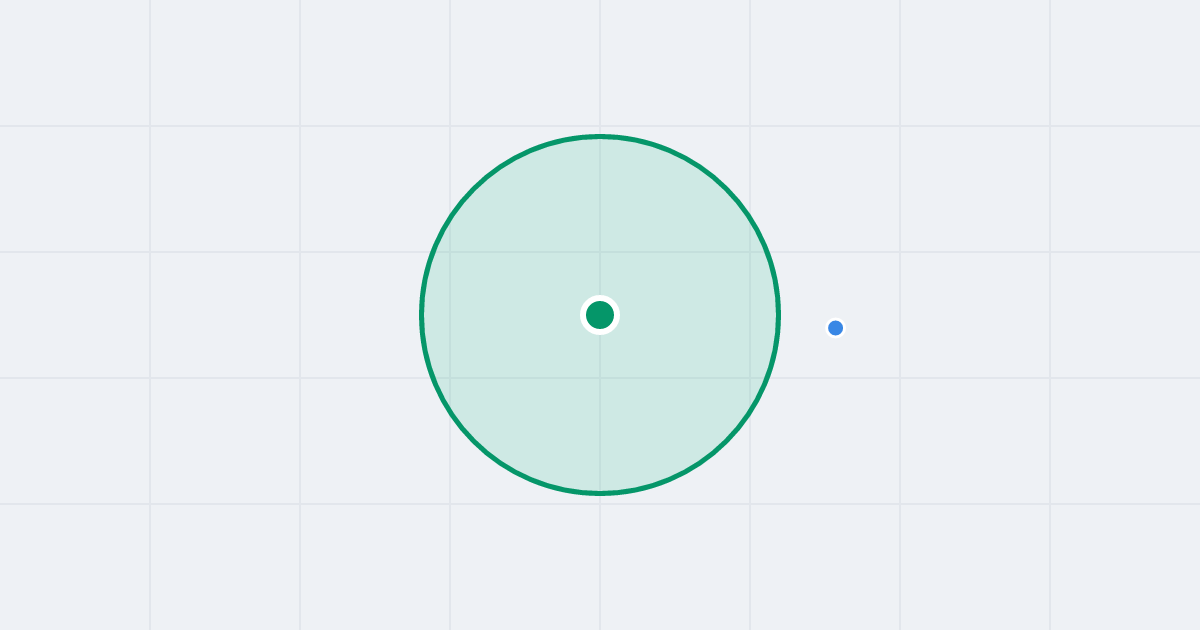Click the empty background cell in the top-left corner
Screen dimensions: 1200x630
click(x=75, y=63)
